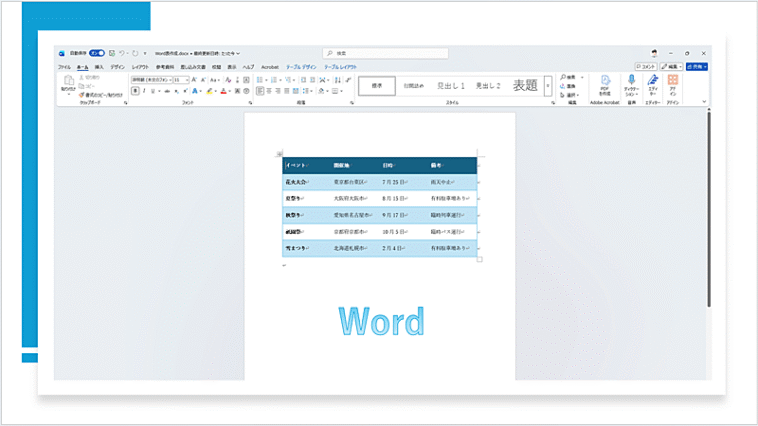The width and height of the screenshot is (758, 426).
Task: Toggle Underline formatting
Action: 153,91
